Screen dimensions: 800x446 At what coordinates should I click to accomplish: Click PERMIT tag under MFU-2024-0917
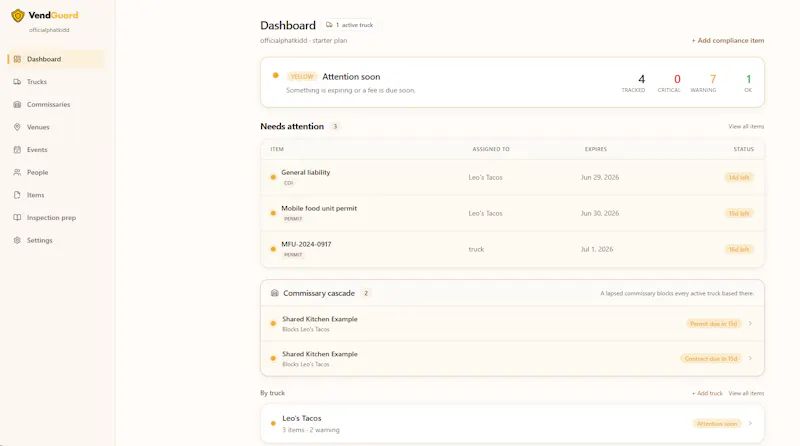[x=293, y=255]
